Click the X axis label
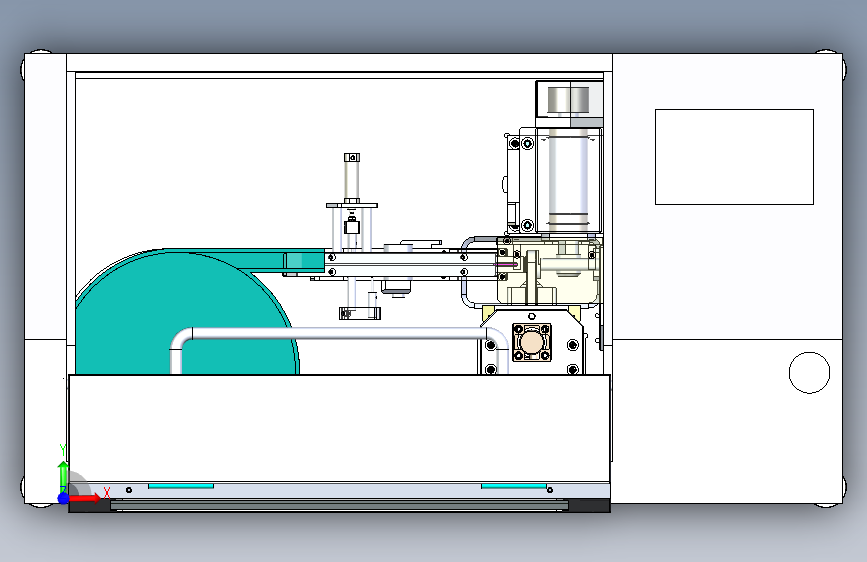This screenshot has width=867, height=562. pyautogui.click(x=107, y=492)
